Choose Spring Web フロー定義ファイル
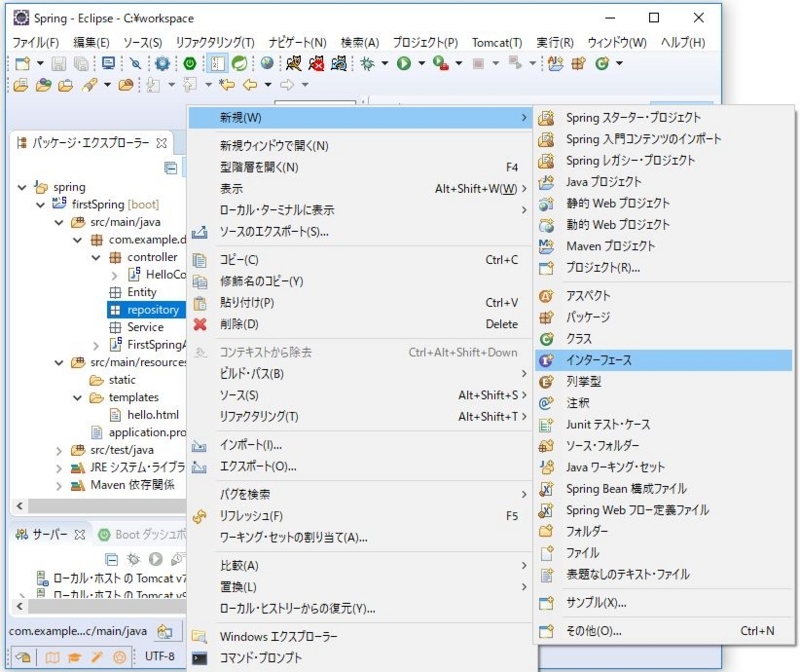 click(663, 510)
